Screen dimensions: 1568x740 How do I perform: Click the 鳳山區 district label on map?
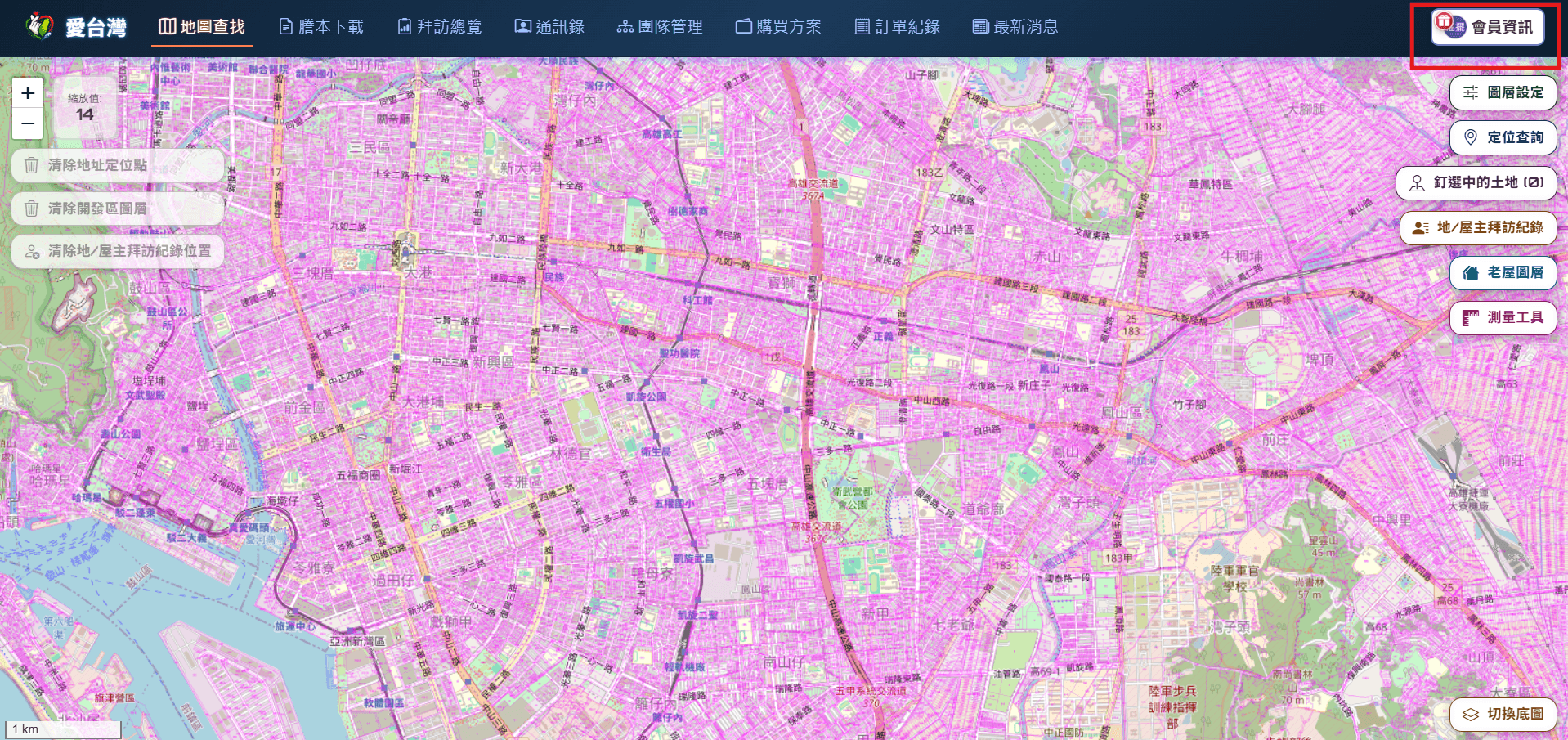point(1122,413)
